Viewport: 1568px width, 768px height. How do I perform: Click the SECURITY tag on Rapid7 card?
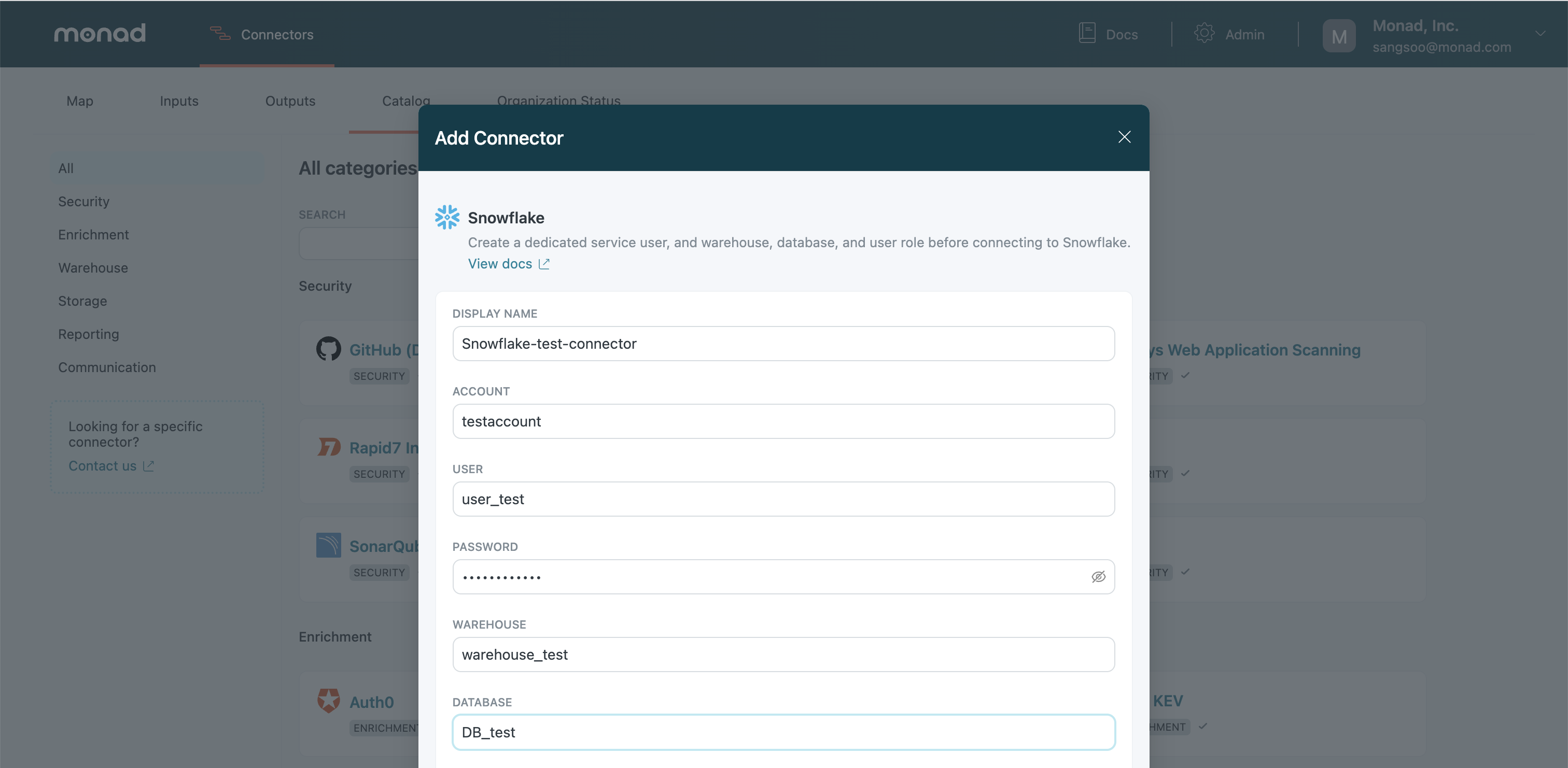pyautogui.click(x=379, y=474)
